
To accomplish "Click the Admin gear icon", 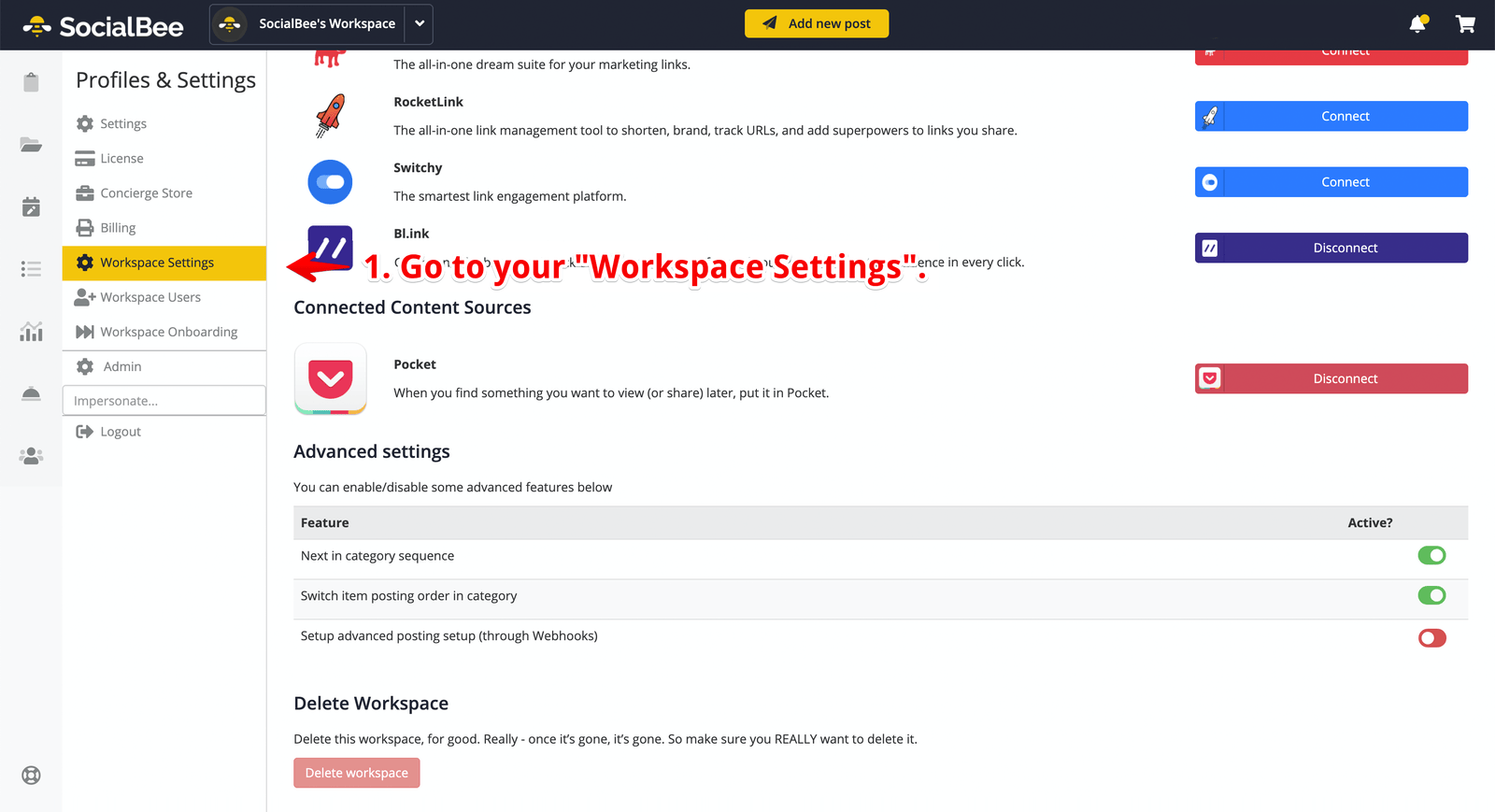I will point(85,366).
